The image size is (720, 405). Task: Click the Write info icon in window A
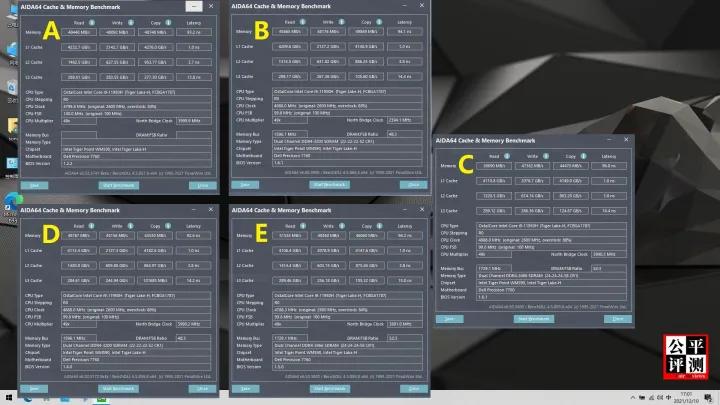pyautogui.click(x=131, y=22)
